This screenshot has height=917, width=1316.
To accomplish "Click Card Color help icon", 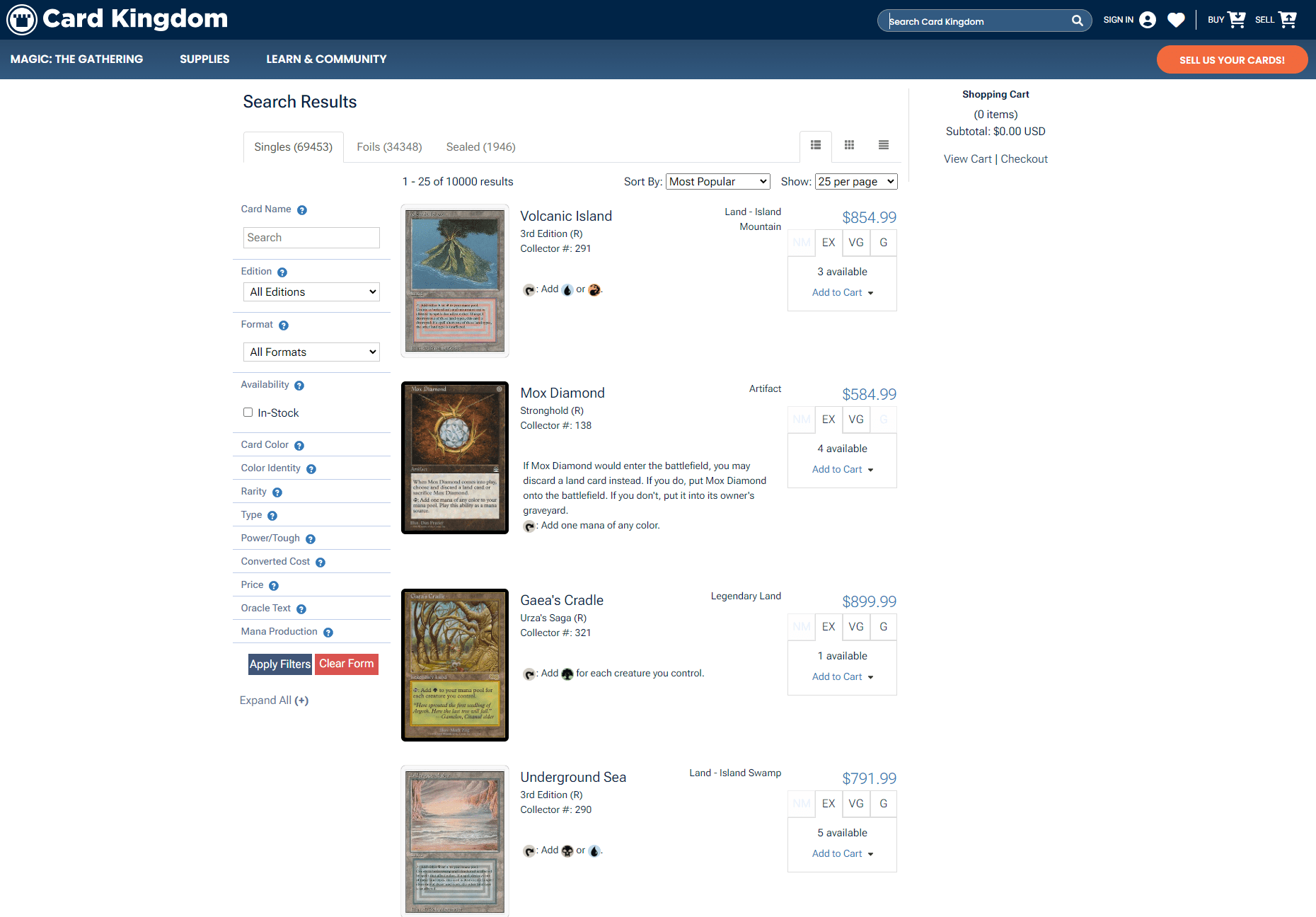I will [299, 446].
